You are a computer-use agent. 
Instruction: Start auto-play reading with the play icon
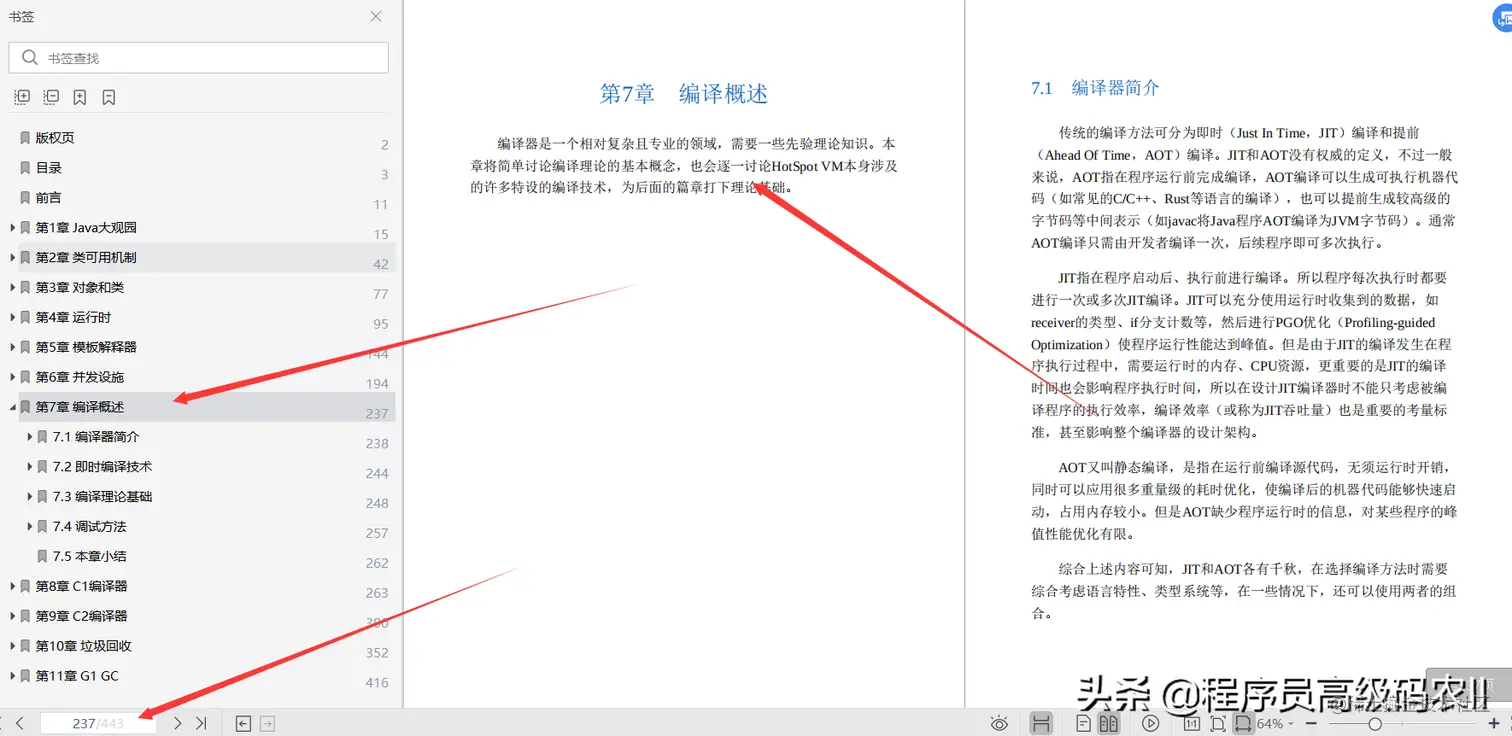(1150, 722)
